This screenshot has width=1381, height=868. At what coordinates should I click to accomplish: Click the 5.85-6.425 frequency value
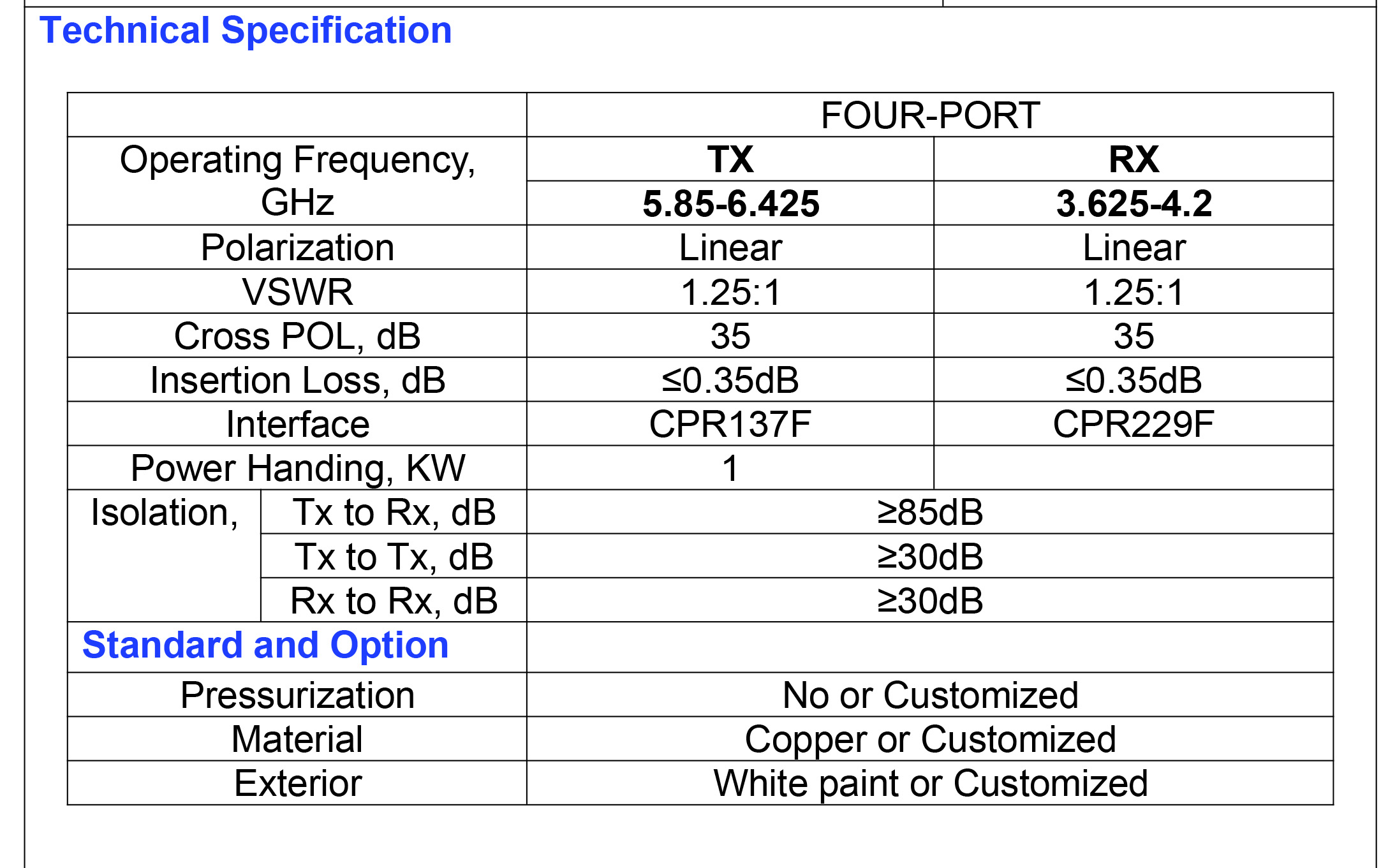tap(730, 203)
